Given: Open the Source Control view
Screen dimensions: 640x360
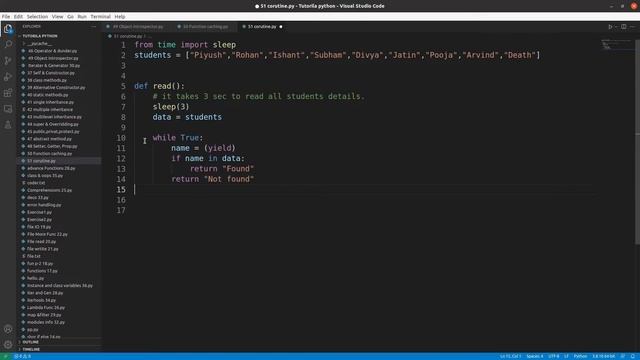Looking at the screenshot, I should pos(8,61).
